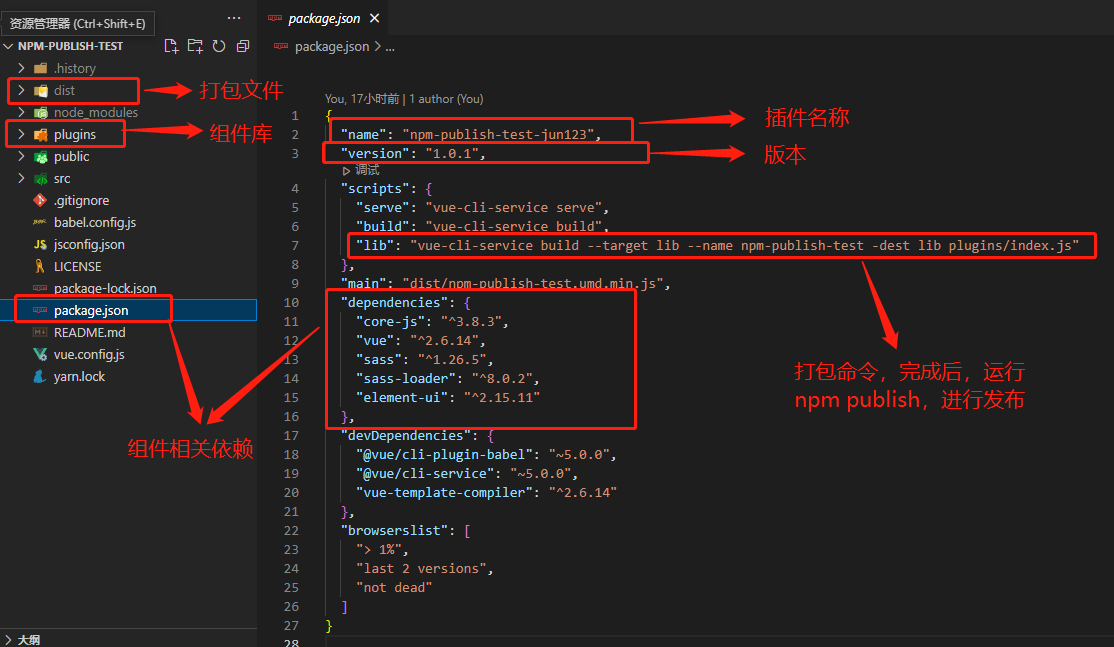This screenshot has height=647, width=1114.
Task: Open babel.config.js from the file tree
Action: pyautogui.click(x=94, y=222)
